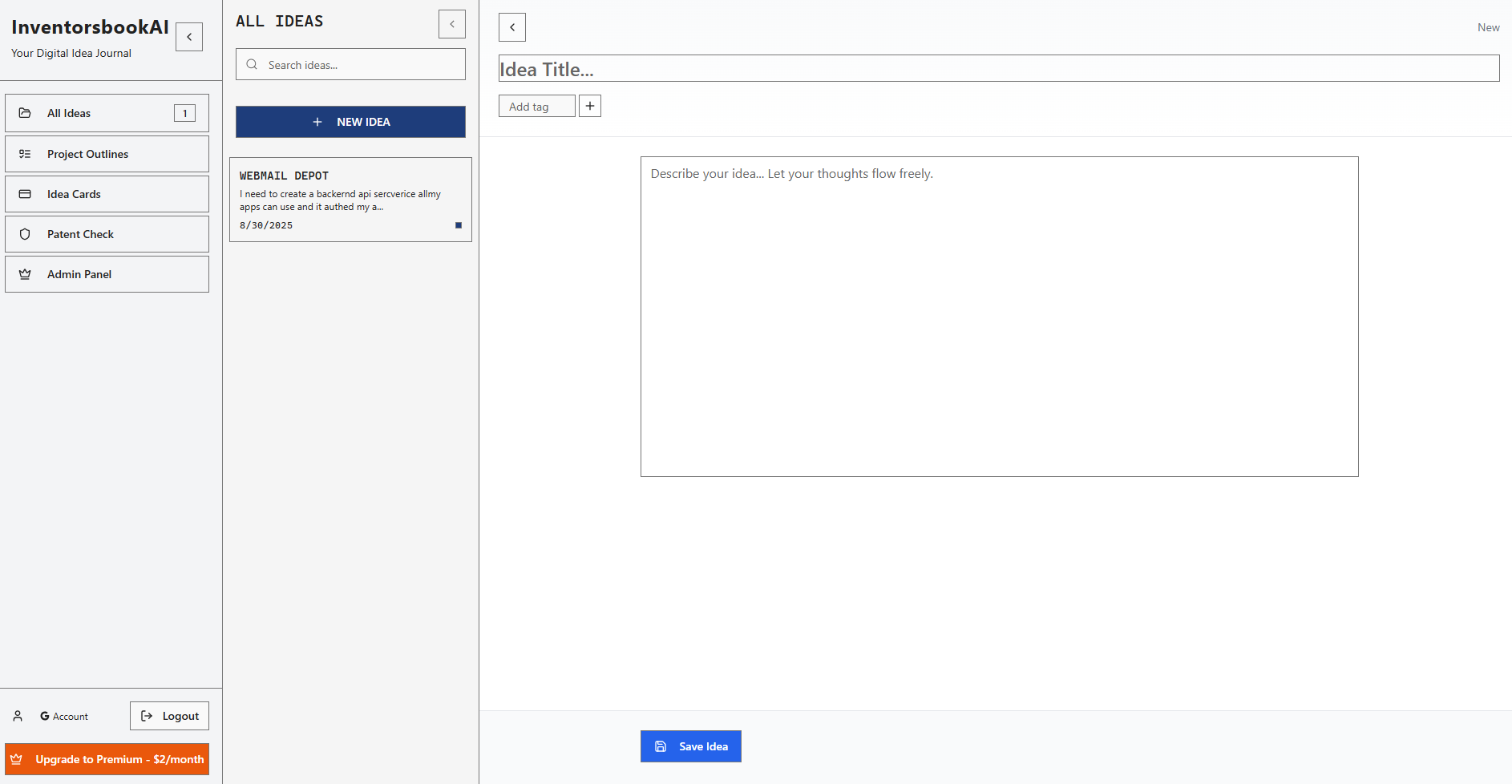Screen dimensions: 1512x784
Task: Click the user profile icon near Account
Action: click(18, 716)
